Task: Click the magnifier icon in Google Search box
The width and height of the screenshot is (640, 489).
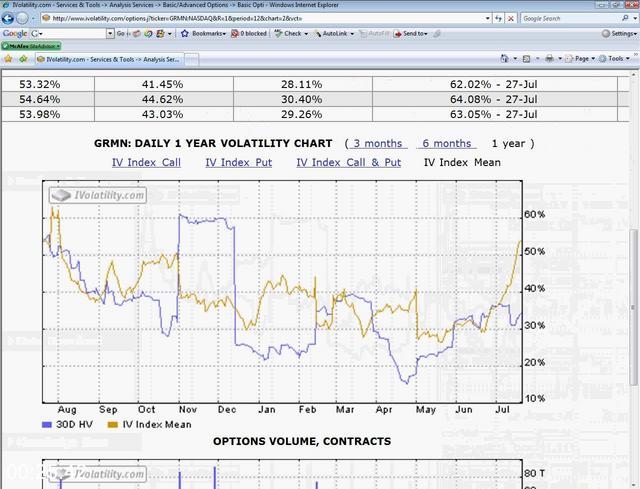Action: 625,18
